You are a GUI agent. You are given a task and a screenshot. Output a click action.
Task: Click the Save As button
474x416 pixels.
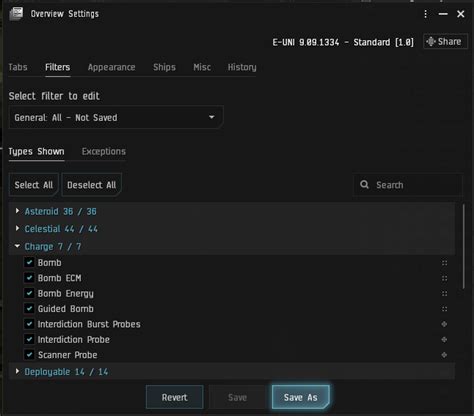tap(301, 397)
